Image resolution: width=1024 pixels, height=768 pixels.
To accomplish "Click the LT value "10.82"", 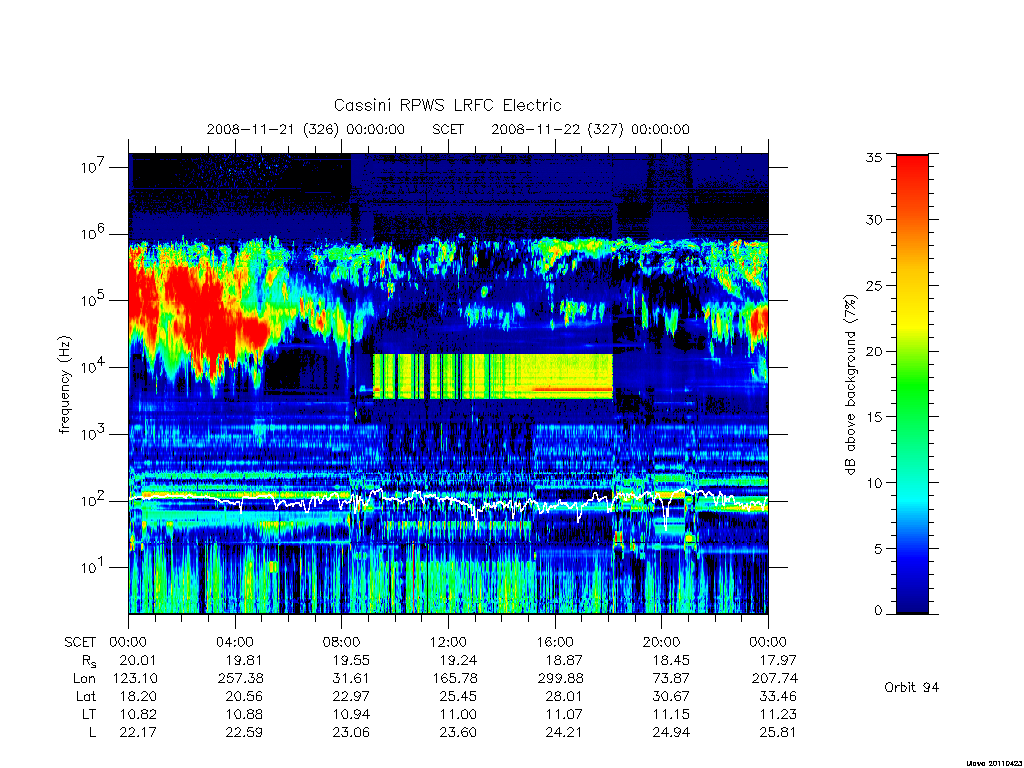I will coord(138,714).
